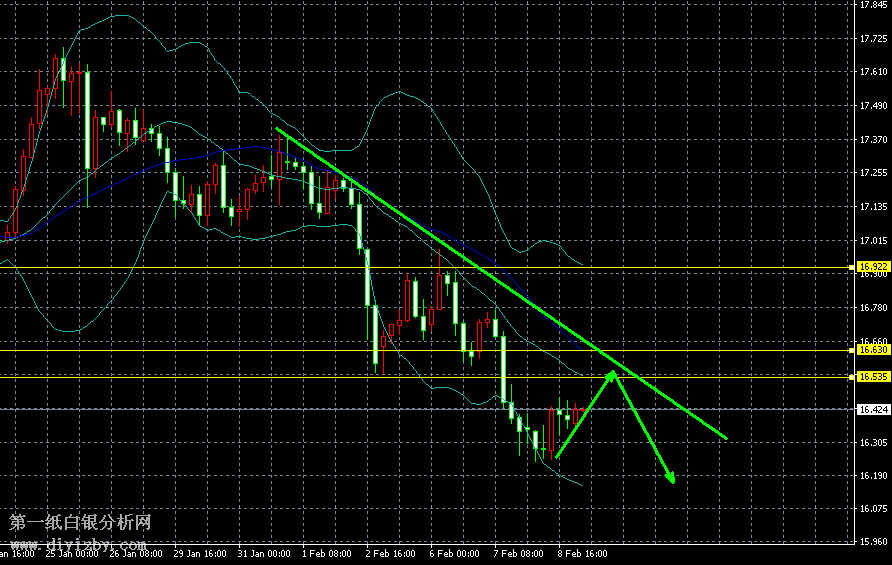
Task: Click the 16.922 price level tag
Action: click(873, 267)
